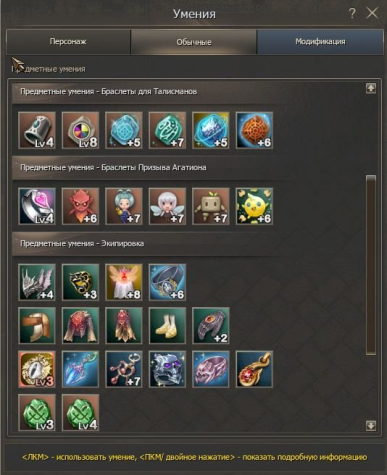
Task: Switch to the Персонаж tab
Action: coord(68,42)
